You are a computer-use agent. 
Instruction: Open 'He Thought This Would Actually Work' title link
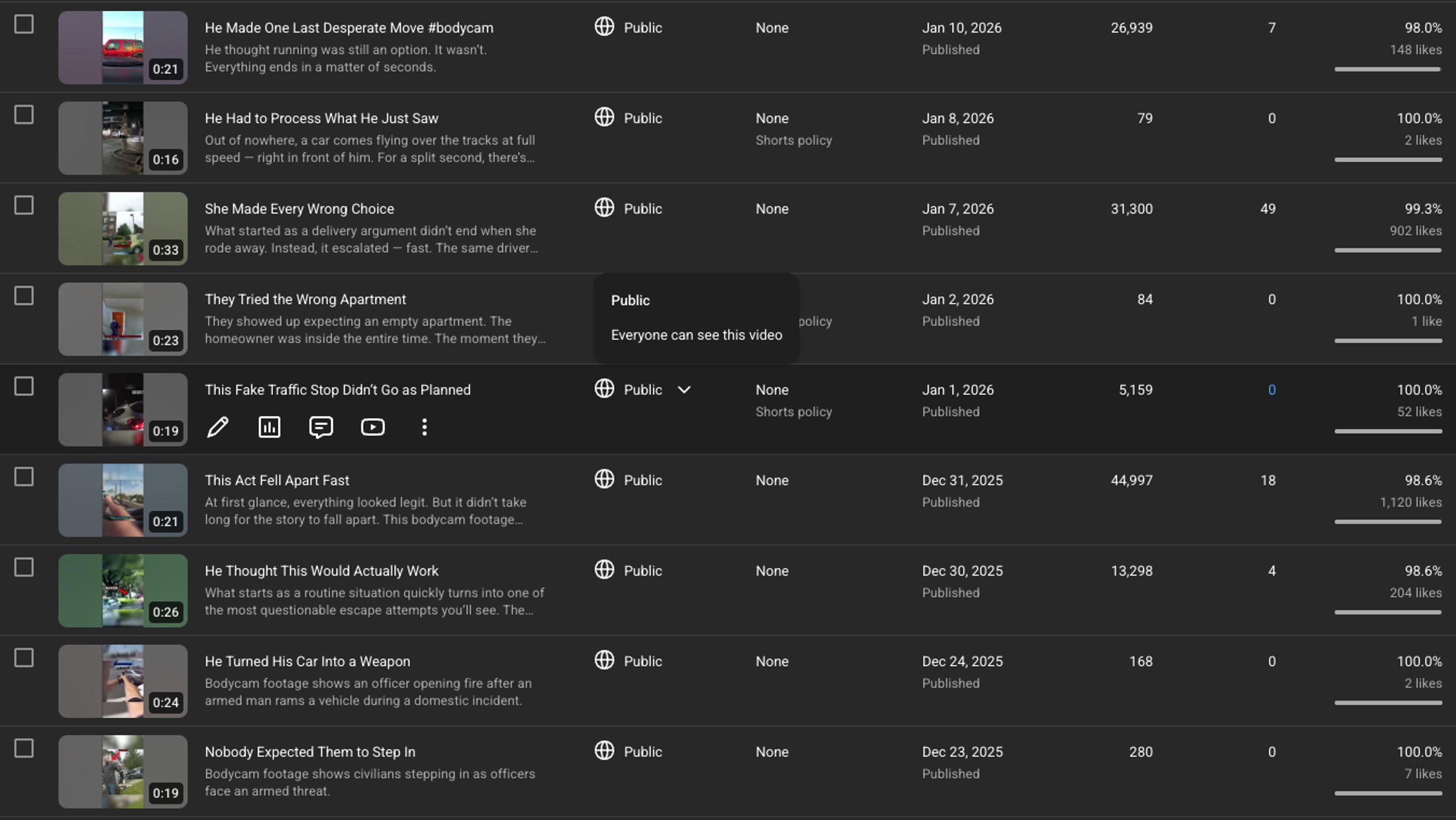click(x=322, y=571)
